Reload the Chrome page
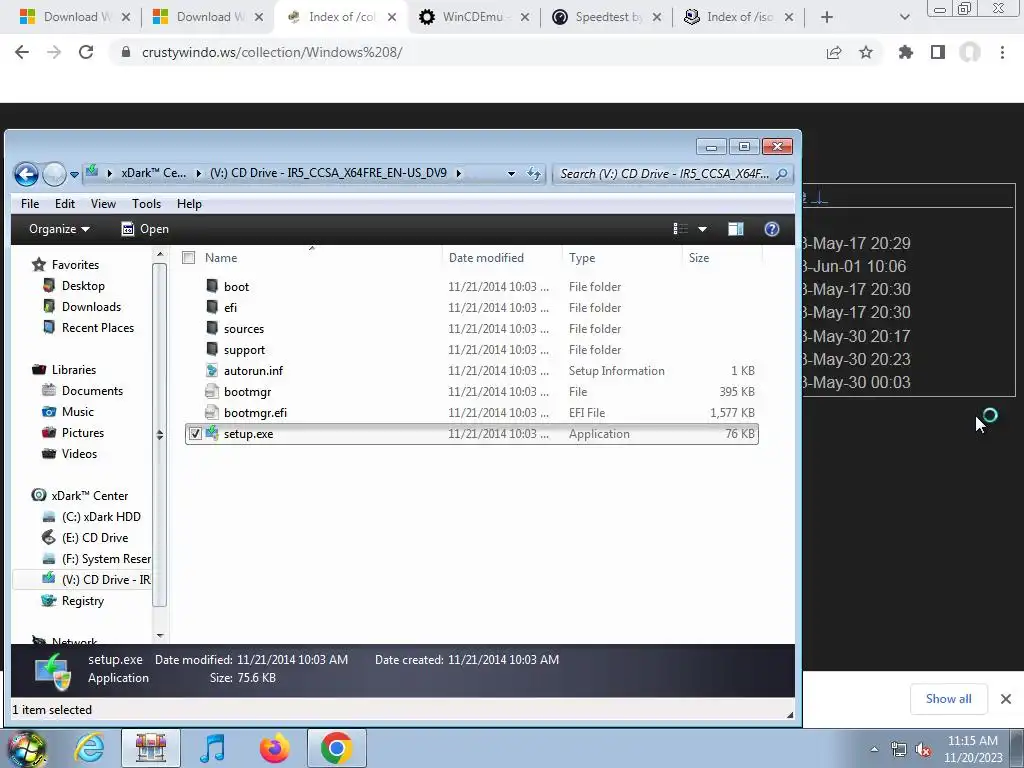The height and width of the screenshot is (768, 1024). pyautogui.click(x=86, y=52)
